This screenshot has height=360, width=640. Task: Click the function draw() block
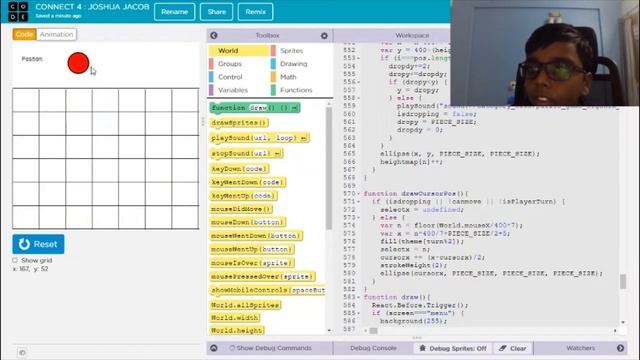tap(255, 108)
